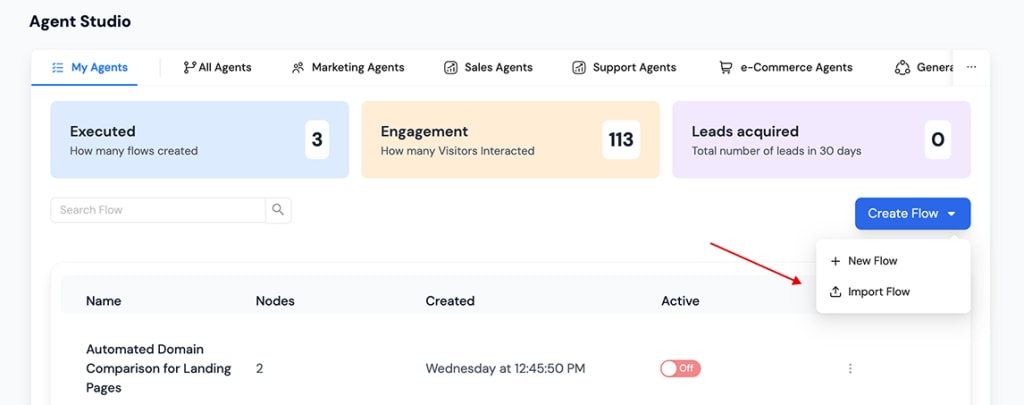1024x405 pixels.
Task: Open the three-dot menu for the flow row
Action: [850, 368]
